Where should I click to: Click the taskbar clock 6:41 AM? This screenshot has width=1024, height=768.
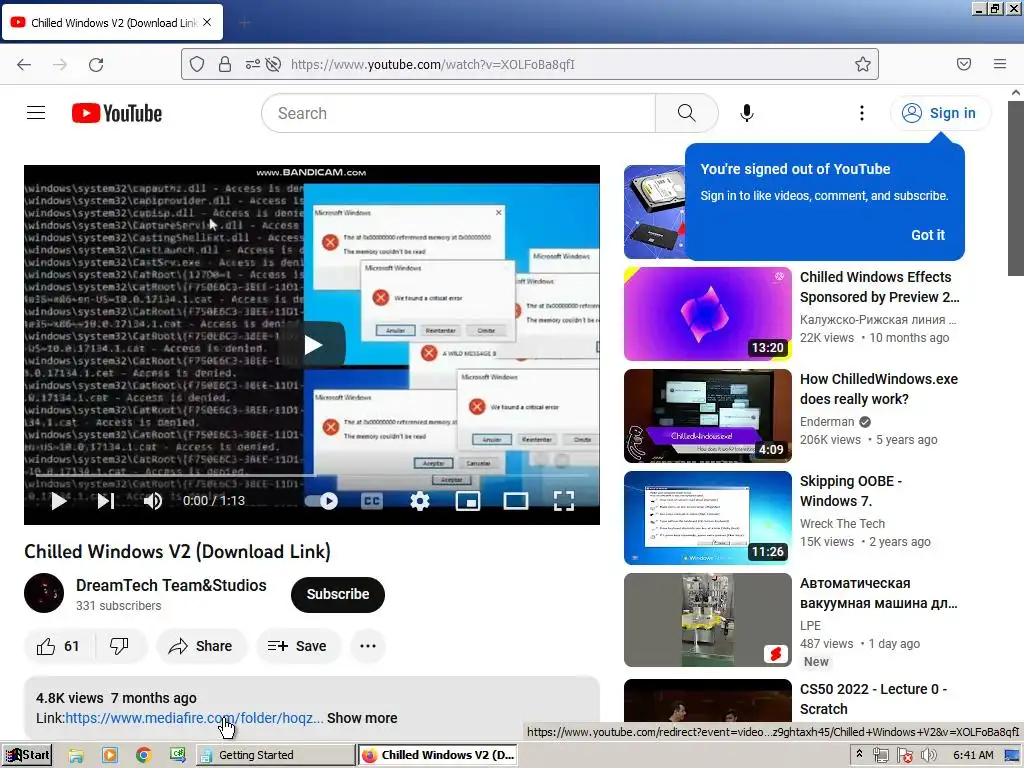[x=973, y=756]
